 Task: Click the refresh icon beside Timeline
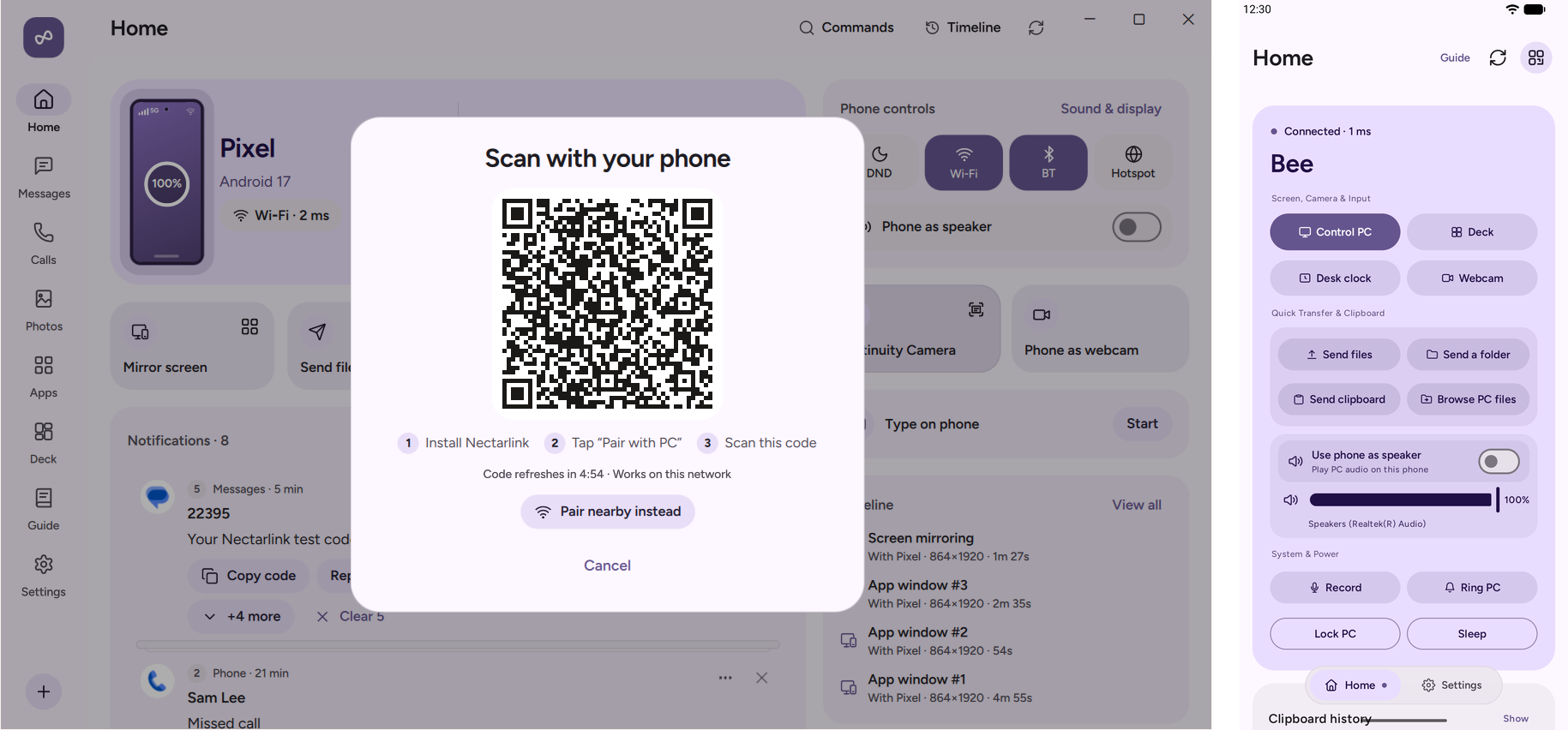tap(1036, 27)
